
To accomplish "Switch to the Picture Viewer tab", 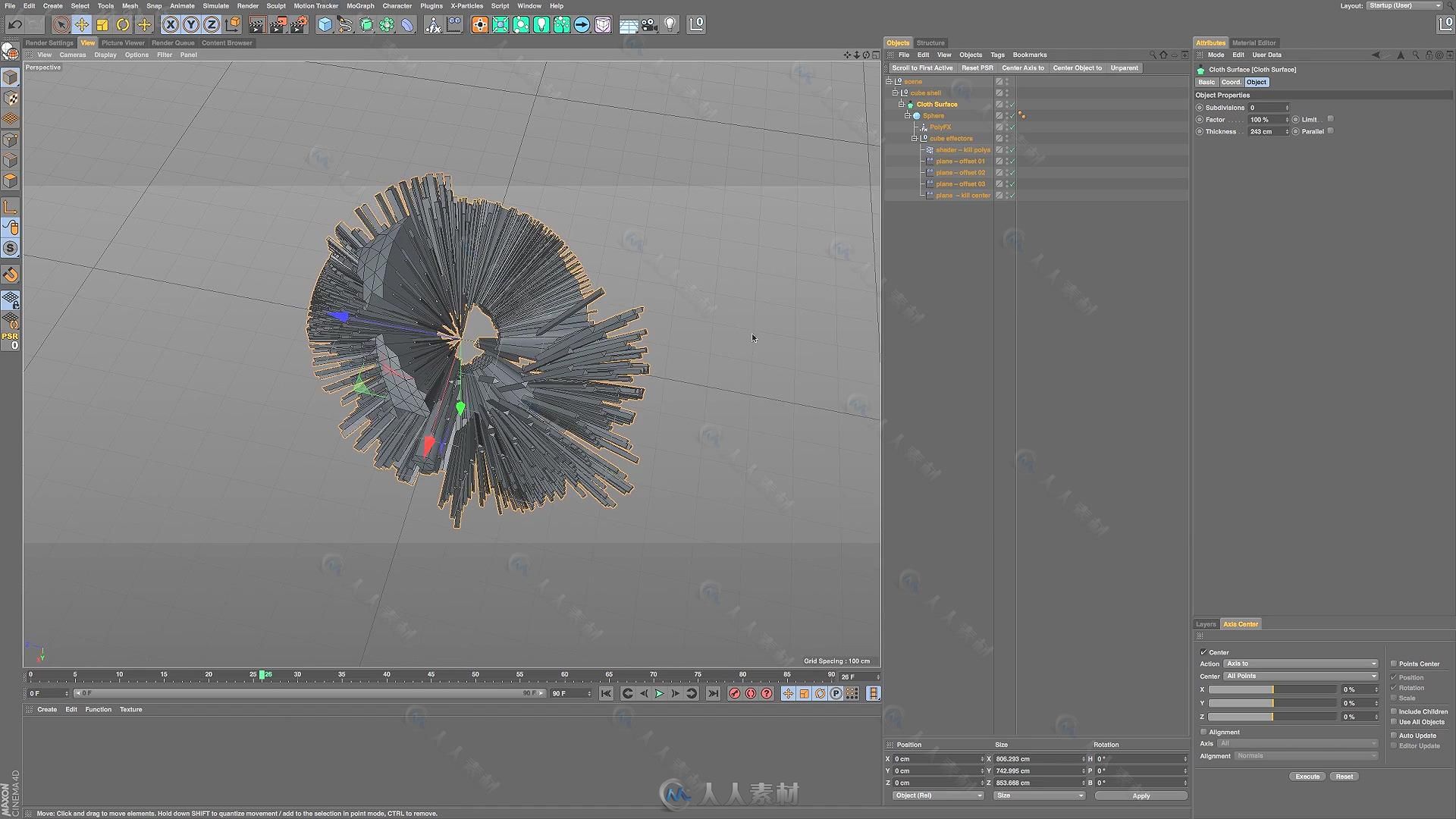I will 123,42.
